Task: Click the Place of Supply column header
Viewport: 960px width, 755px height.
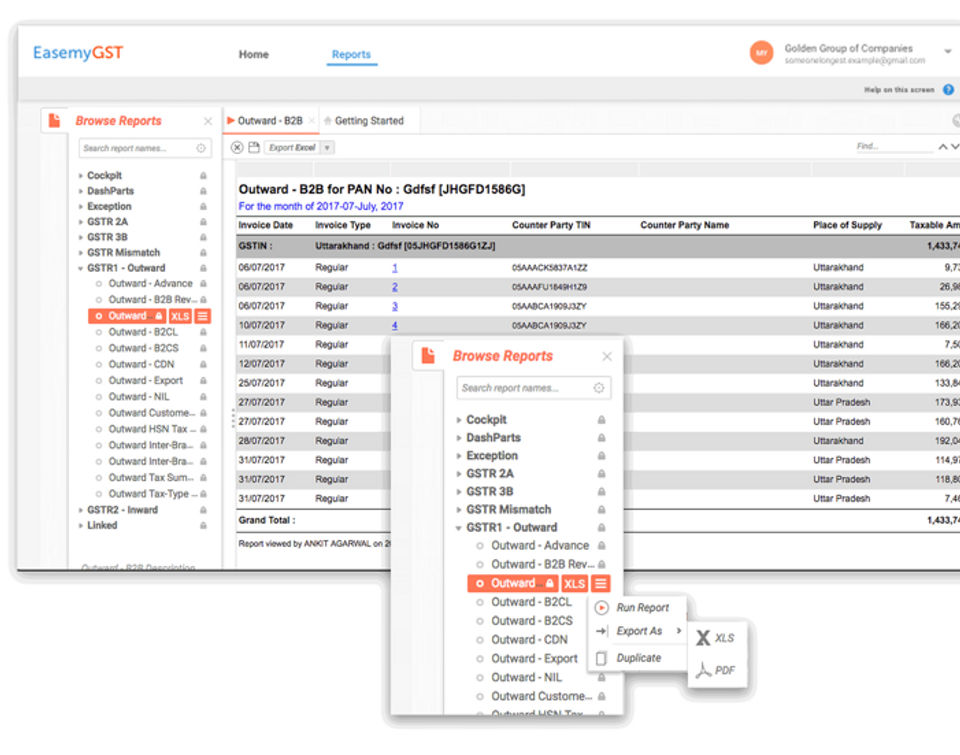Action: [847, 225]
